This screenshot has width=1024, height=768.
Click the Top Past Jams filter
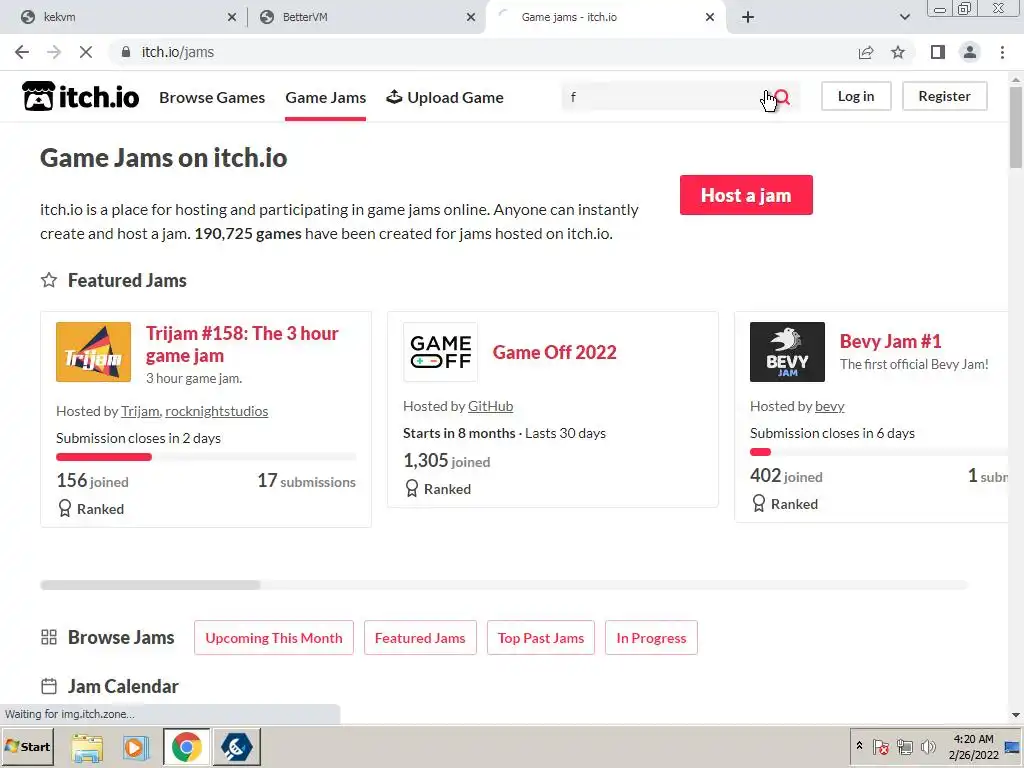pos(541,637)
